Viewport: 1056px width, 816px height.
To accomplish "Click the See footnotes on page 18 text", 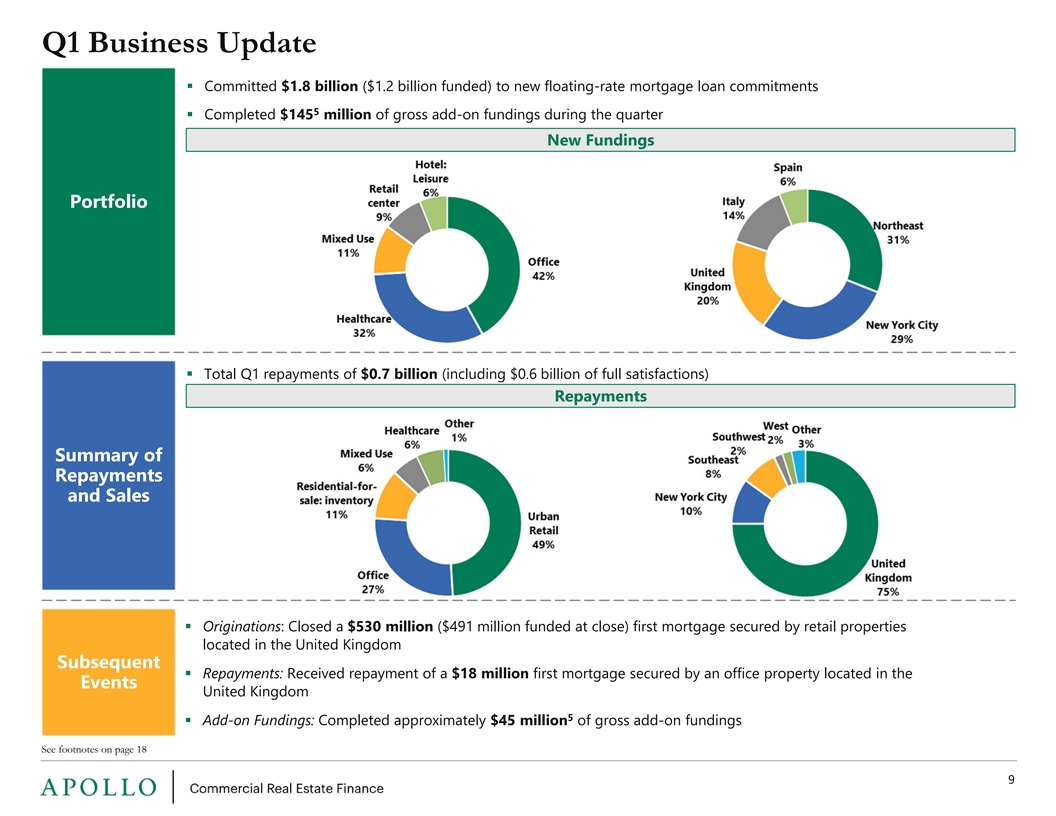I will click(x=94, y=749).
